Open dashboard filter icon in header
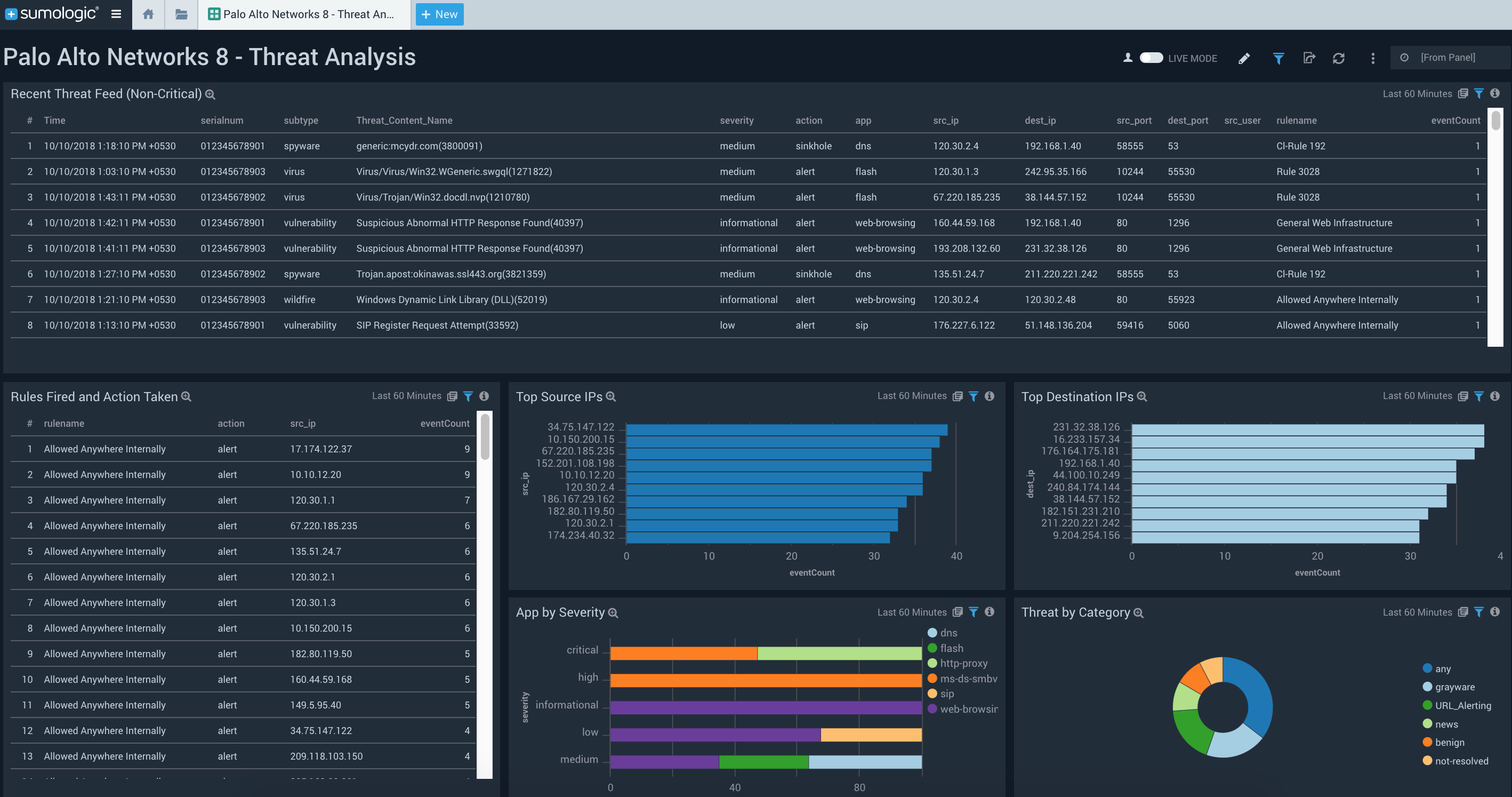This screenshot has width=1512, height=797. 1278,58
